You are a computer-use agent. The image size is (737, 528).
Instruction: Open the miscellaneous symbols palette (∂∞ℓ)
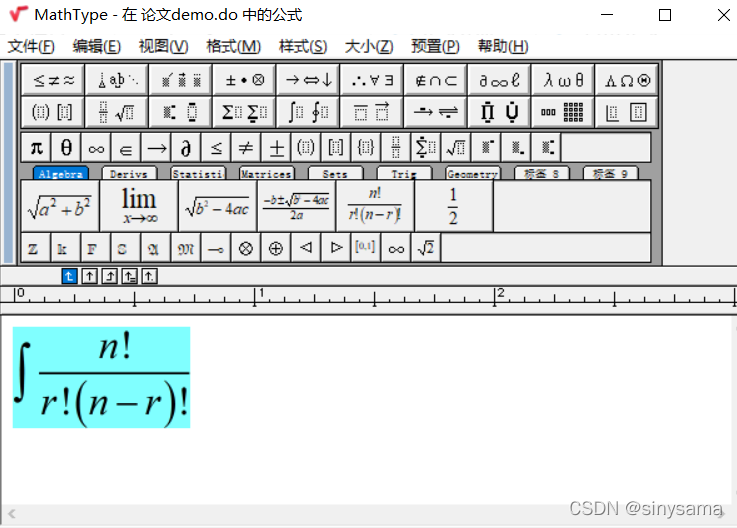click(499, 80)
